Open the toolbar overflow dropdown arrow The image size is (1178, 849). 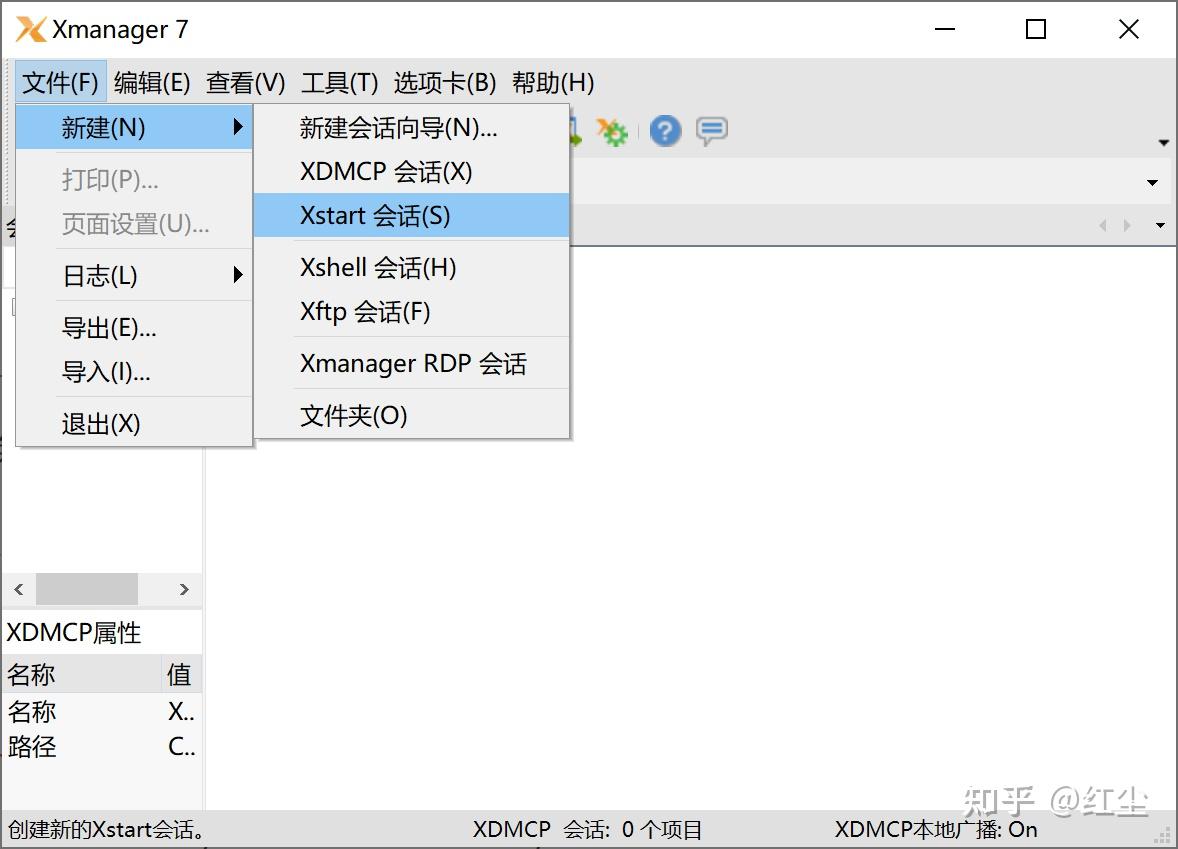tap(1163, 141)
